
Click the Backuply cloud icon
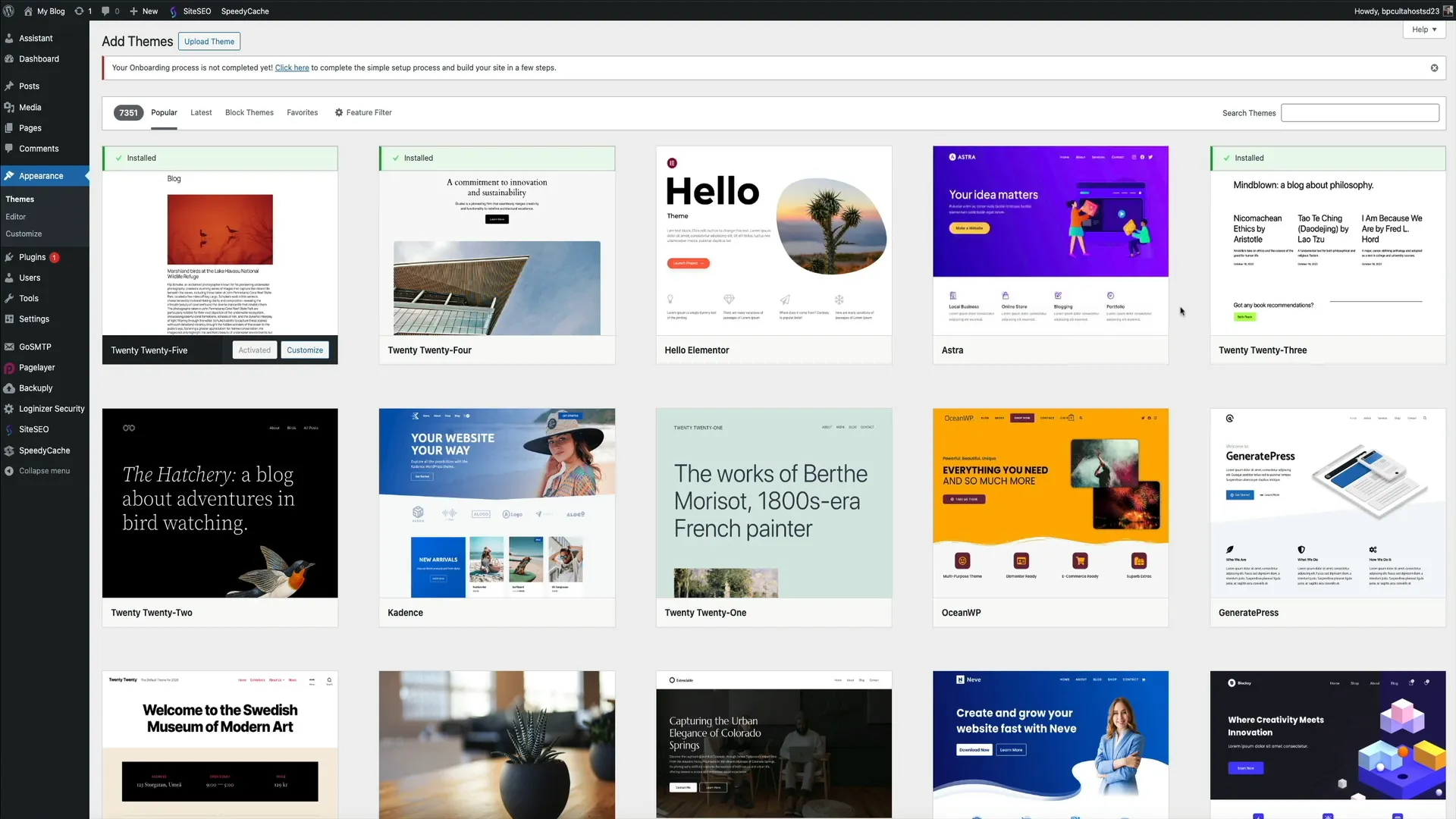pyautogui.click(x=9, y=388)
